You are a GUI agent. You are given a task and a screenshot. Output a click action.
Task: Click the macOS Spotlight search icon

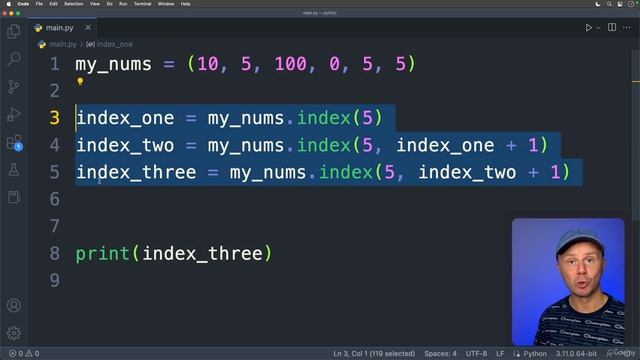pyautogui.click(x=609, y=4)
